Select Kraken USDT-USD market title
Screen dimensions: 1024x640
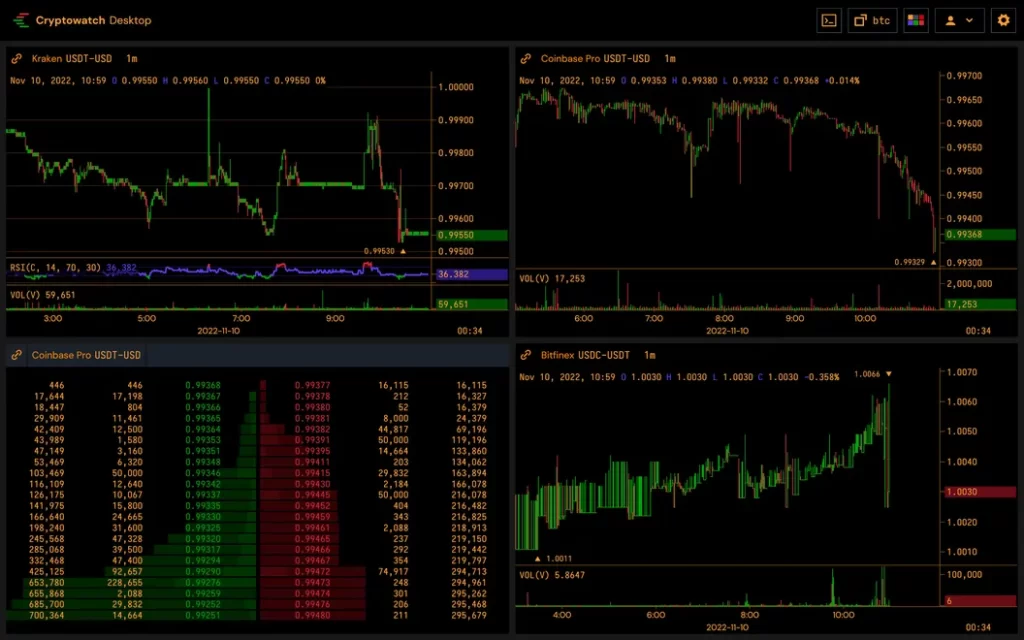73,59
